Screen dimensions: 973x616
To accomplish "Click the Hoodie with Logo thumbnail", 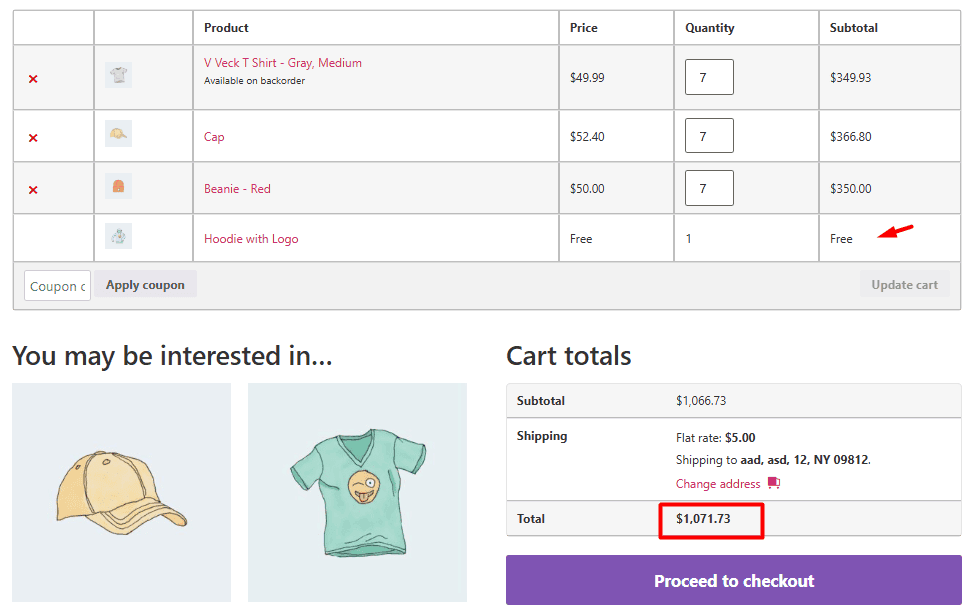I will [118, 237].
